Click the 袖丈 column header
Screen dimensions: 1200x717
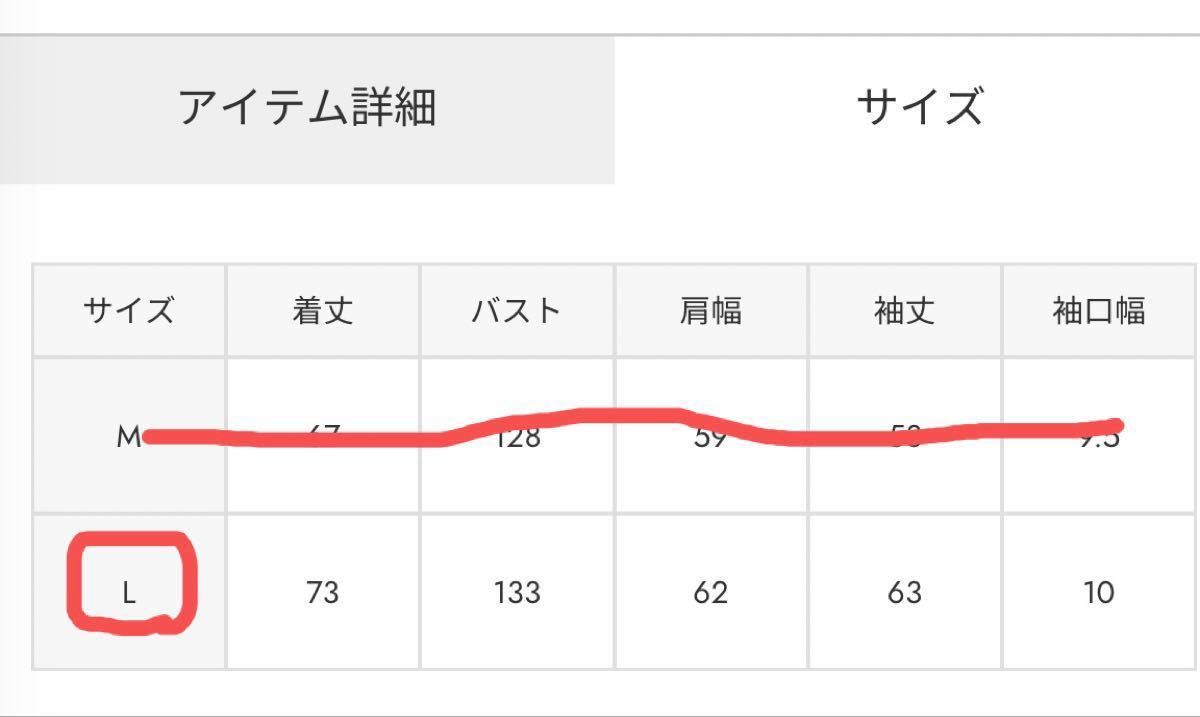[x=905, y=311]
